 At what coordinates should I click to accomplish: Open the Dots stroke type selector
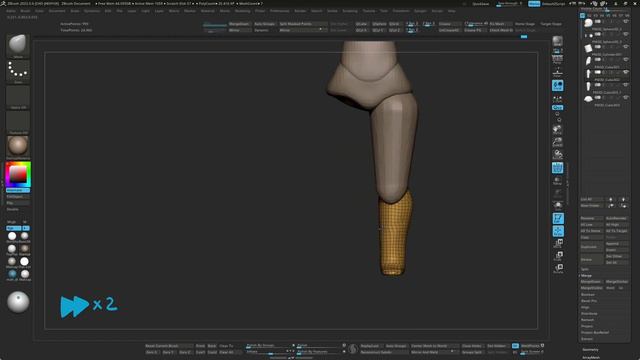click(x=18, y=71)
